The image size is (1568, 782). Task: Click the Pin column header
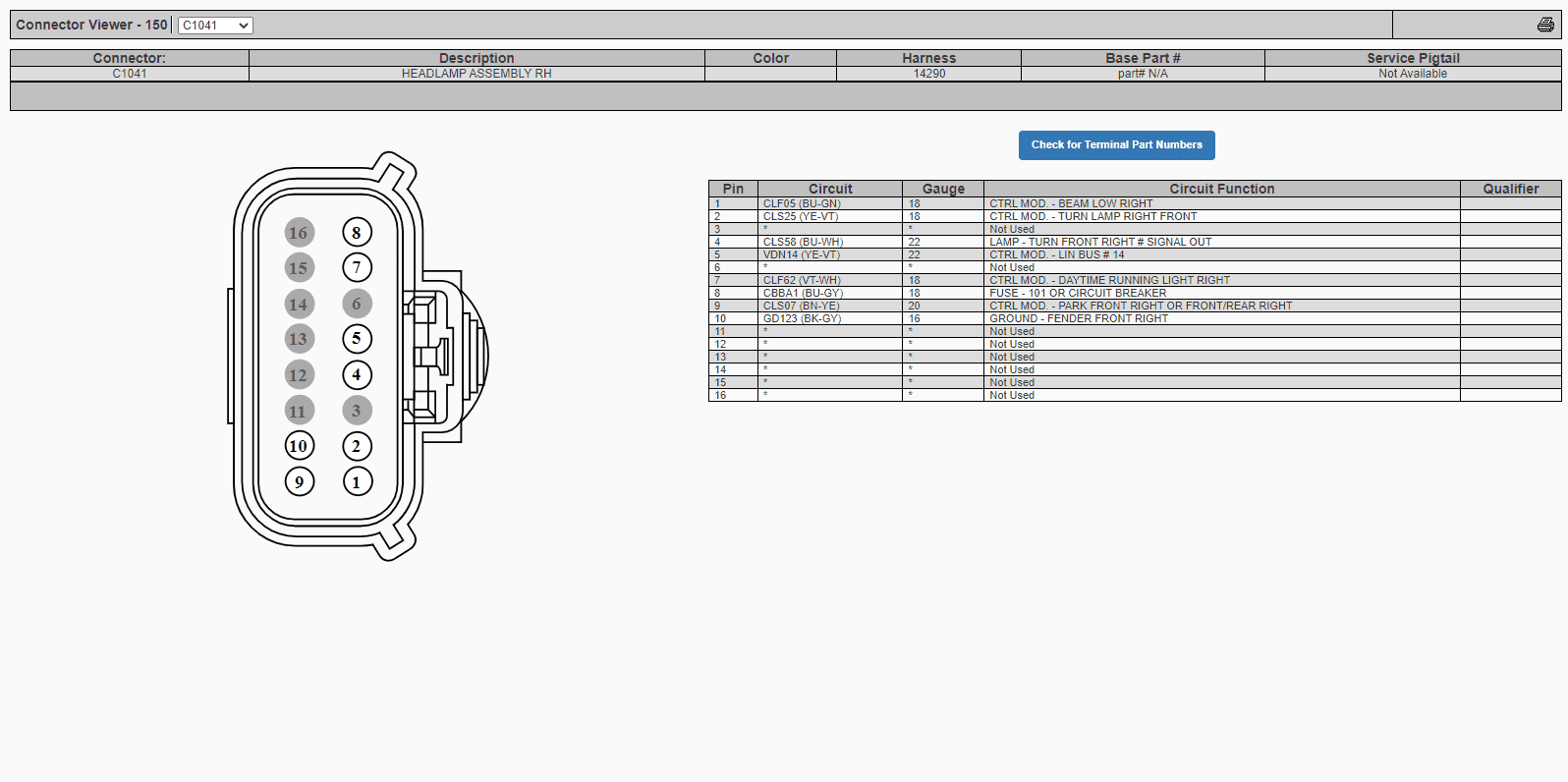click(x=733, y=189)
